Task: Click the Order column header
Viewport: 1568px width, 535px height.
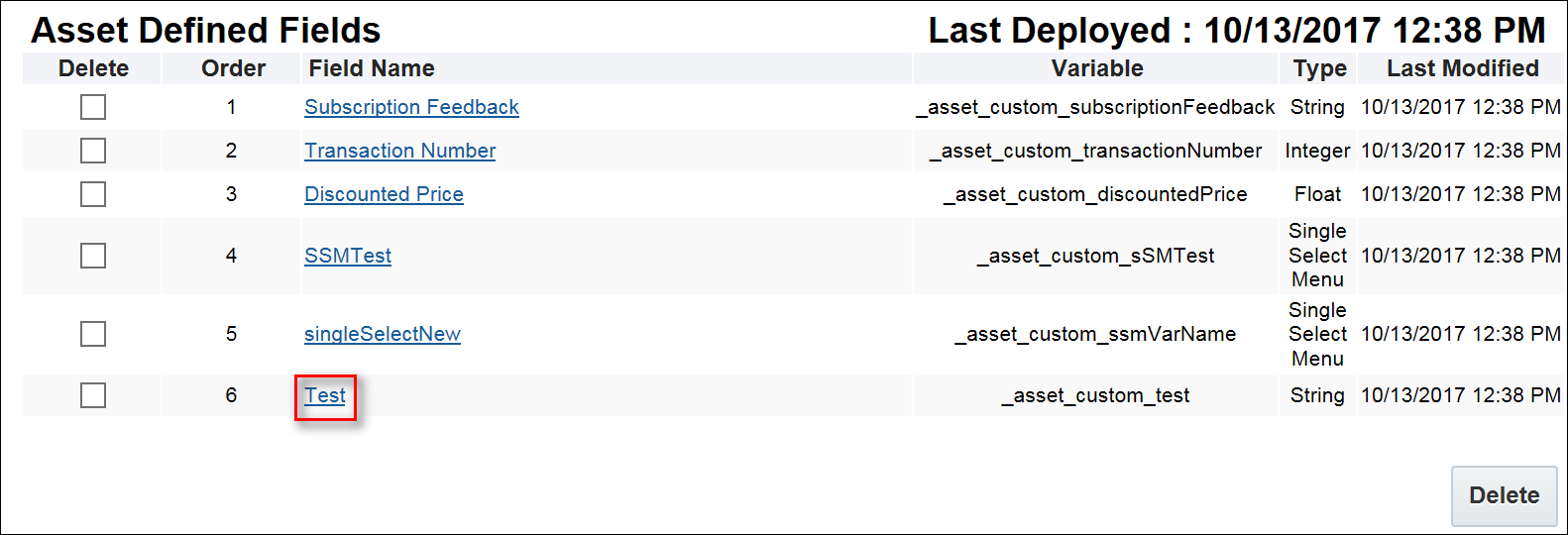Action: (233, 68)
